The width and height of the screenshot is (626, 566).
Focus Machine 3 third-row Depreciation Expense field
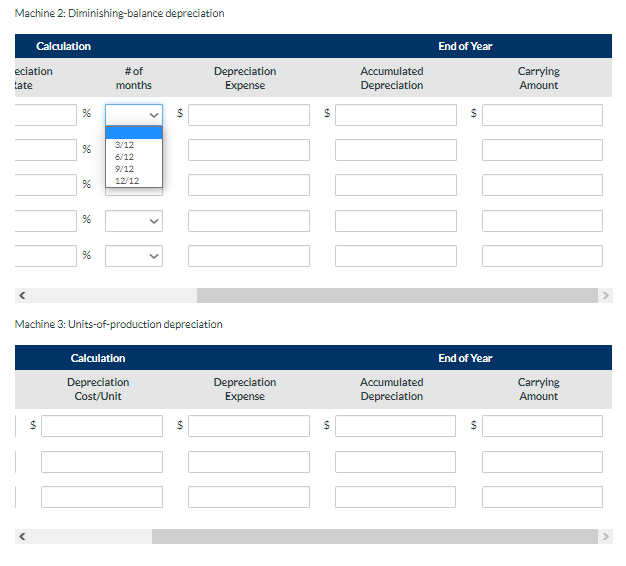click(x=249, y=497)
